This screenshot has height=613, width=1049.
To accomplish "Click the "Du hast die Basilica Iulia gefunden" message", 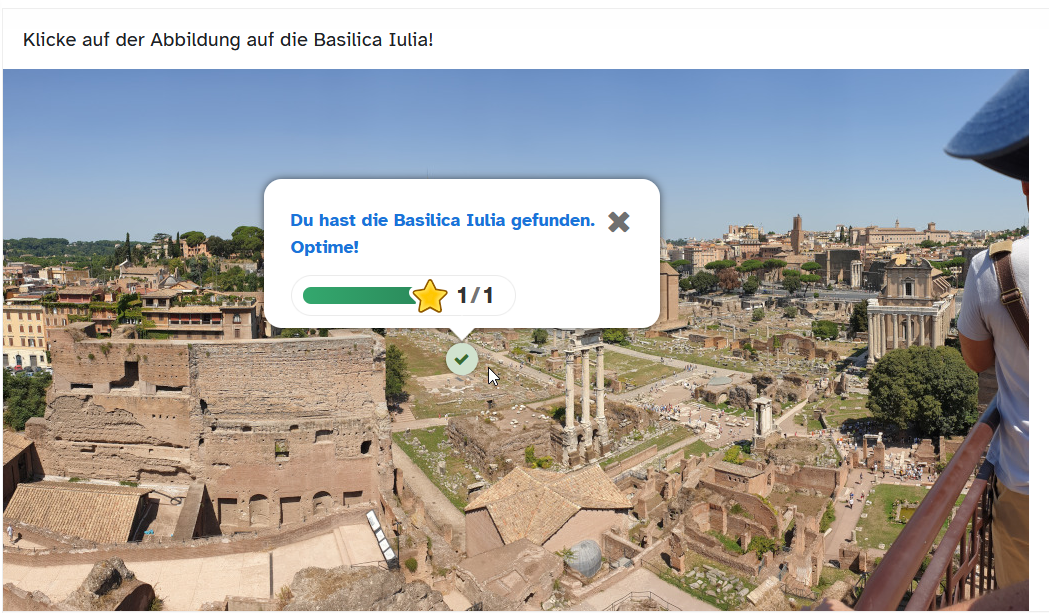I will coord(442,220).
